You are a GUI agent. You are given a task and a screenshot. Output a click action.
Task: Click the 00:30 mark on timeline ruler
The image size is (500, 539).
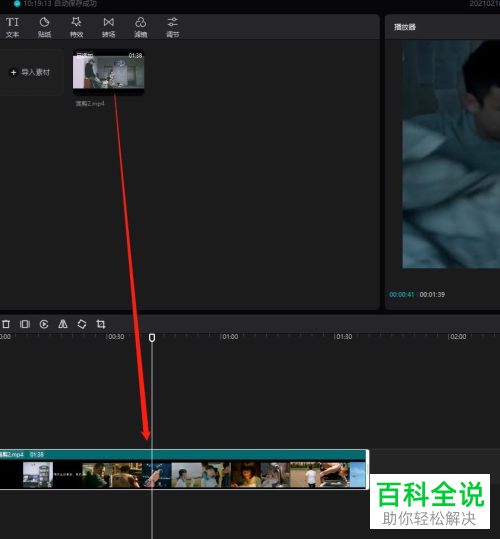tap(116, 337)
